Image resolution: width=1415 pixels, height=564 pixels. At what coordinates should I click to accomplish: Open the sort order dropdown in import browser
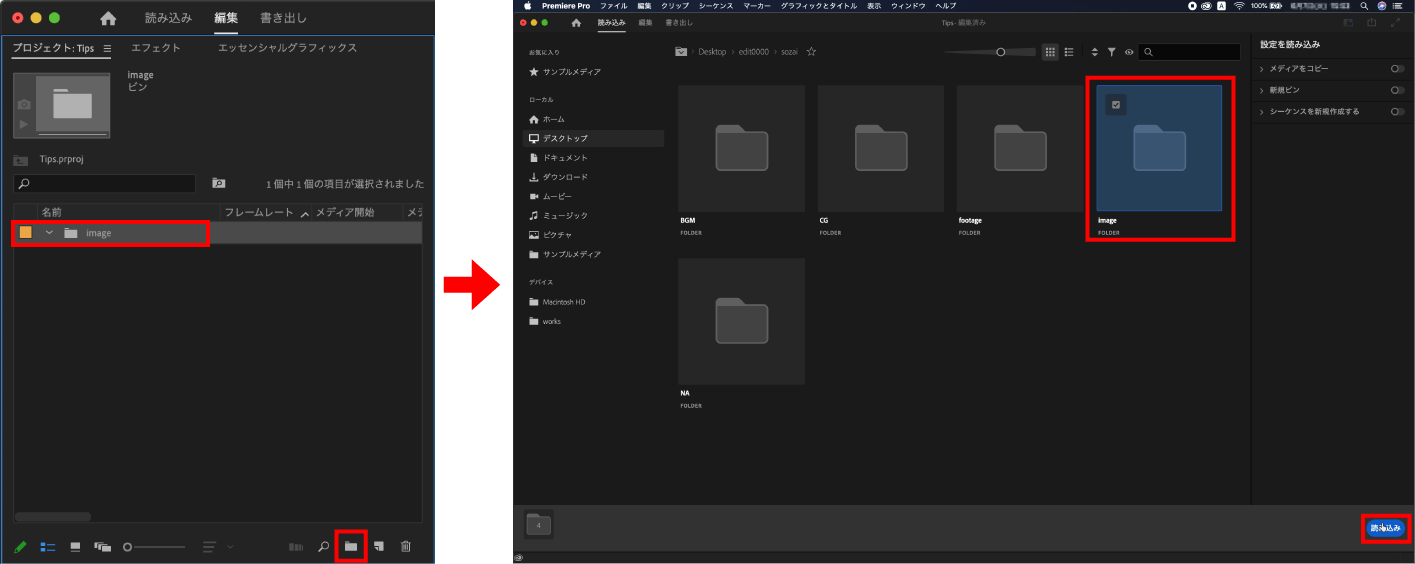click(x=1094, y=52)
